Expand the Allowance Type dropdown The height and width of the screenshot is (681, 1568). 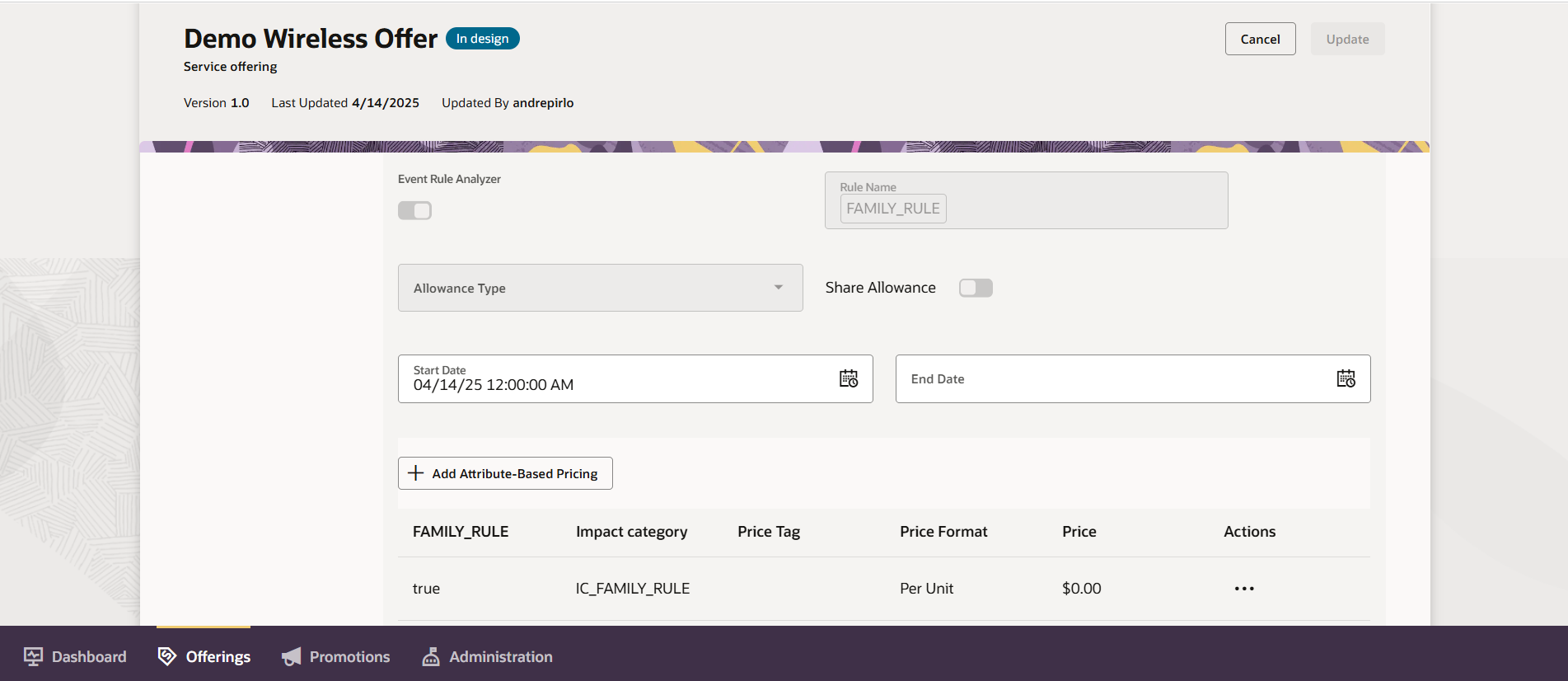tap(599, 288)
